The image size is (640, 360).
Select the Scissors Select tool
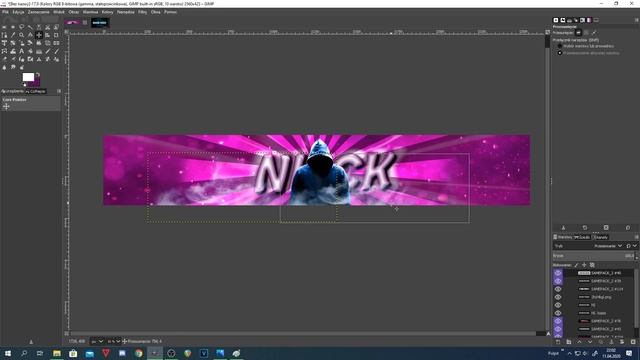[48, 27]
